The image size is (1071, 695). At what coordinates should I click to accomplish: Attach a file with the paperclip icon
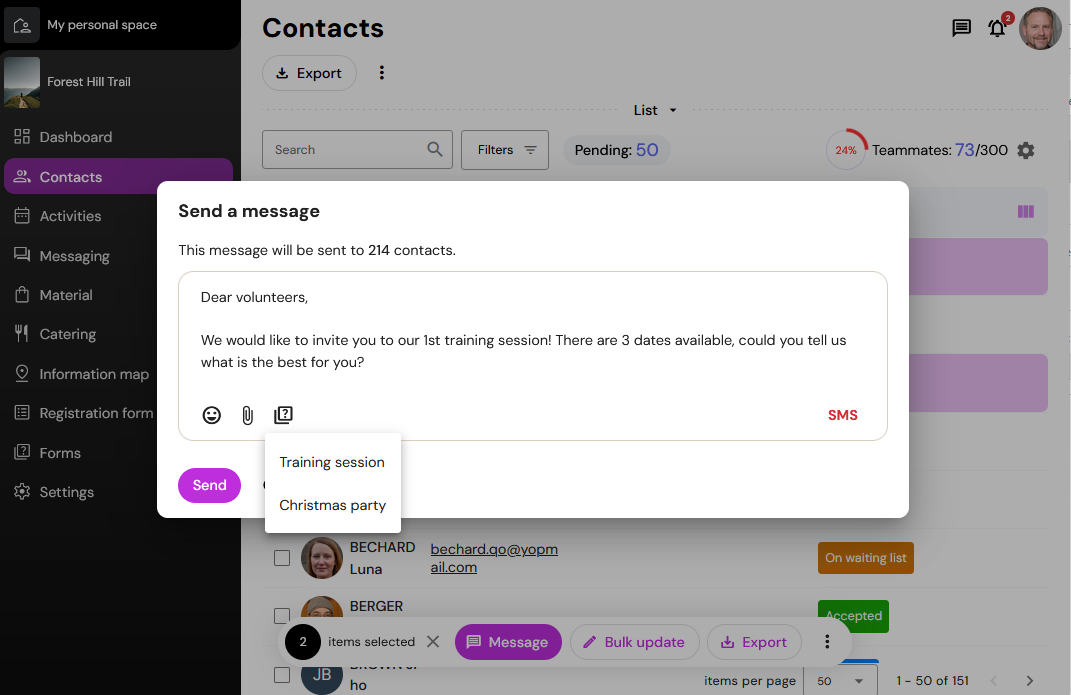pyautogui.click(x=247, y=415)
